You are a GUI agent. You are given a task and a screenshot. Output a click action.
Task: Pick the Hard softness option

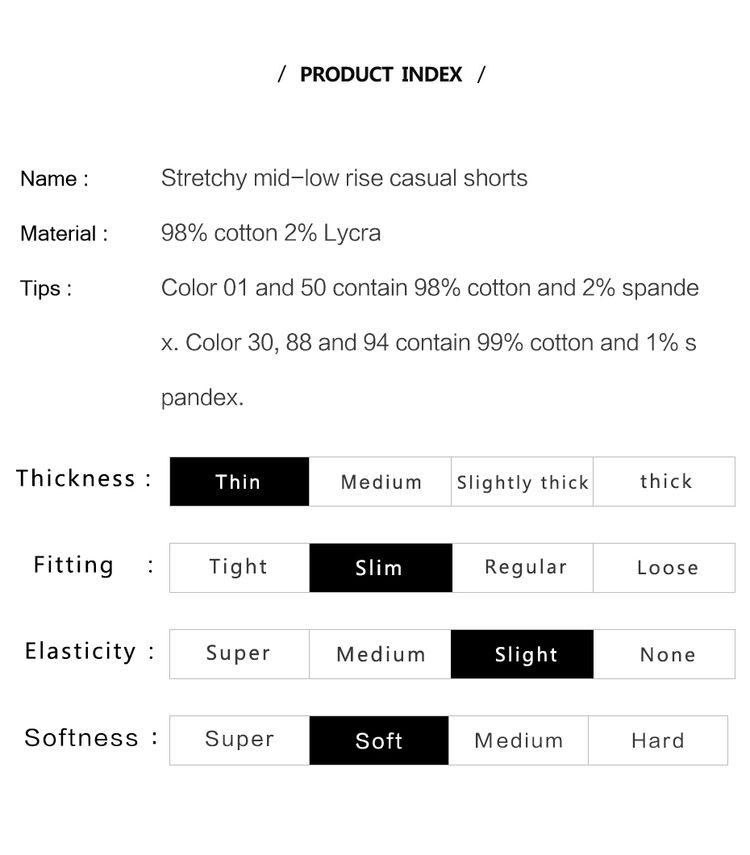(x=658, y=740)
